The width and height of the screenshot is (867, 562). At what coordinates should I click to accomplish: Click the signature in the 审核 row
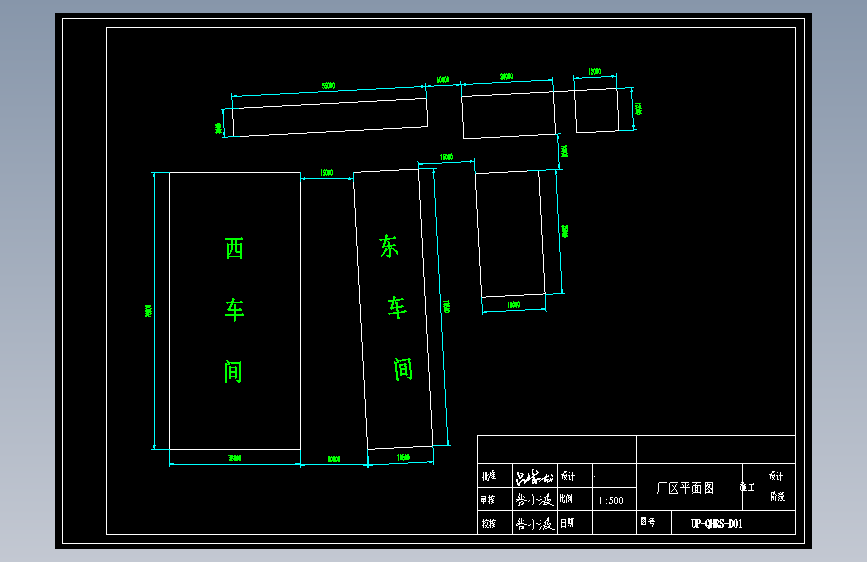[534, 500]
